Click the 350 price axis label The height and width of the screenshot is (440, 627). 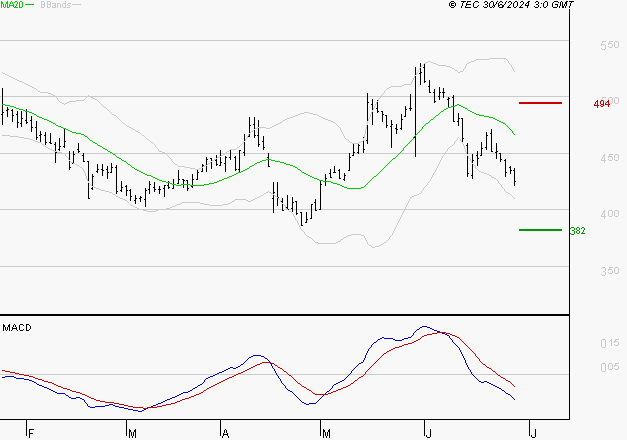click(x=610, y=271)
